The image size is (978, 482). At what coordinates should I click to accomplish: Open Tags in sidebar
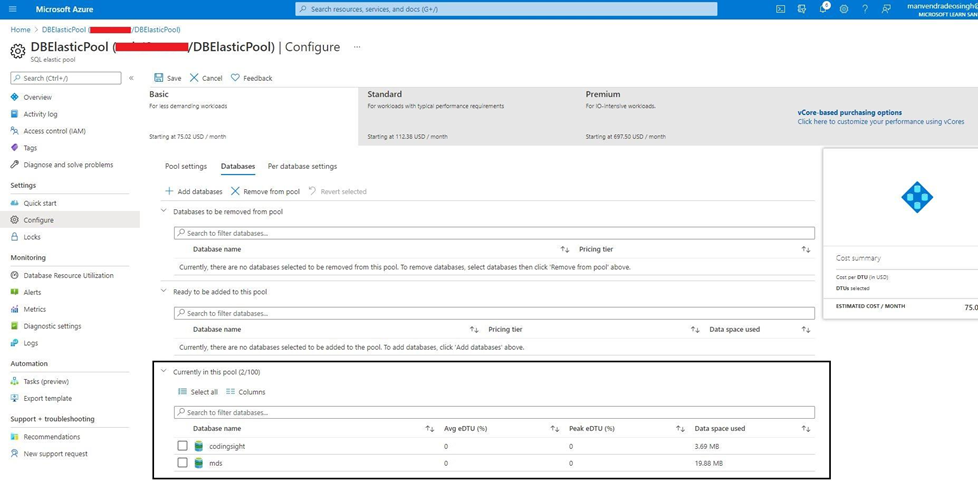pos(30,148)
